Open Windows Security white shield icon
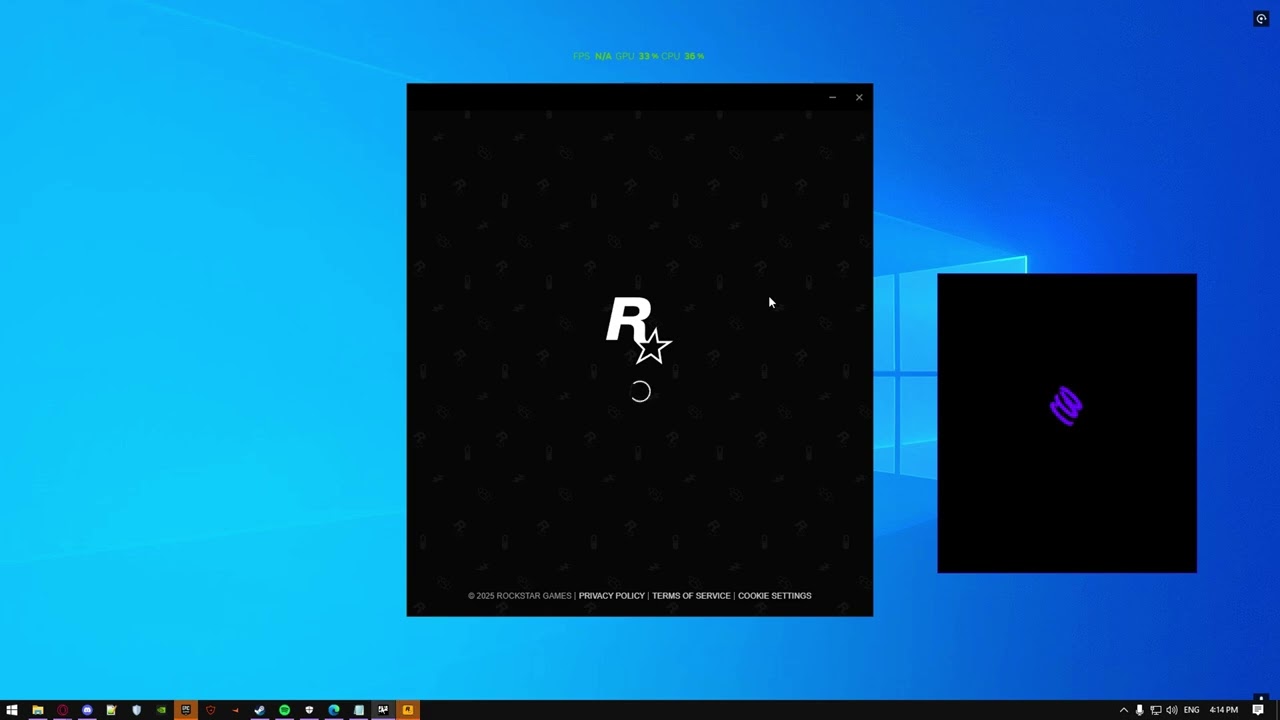This screenshot has width=1280, height=720. pyautogui.click(x=309, y=710)
